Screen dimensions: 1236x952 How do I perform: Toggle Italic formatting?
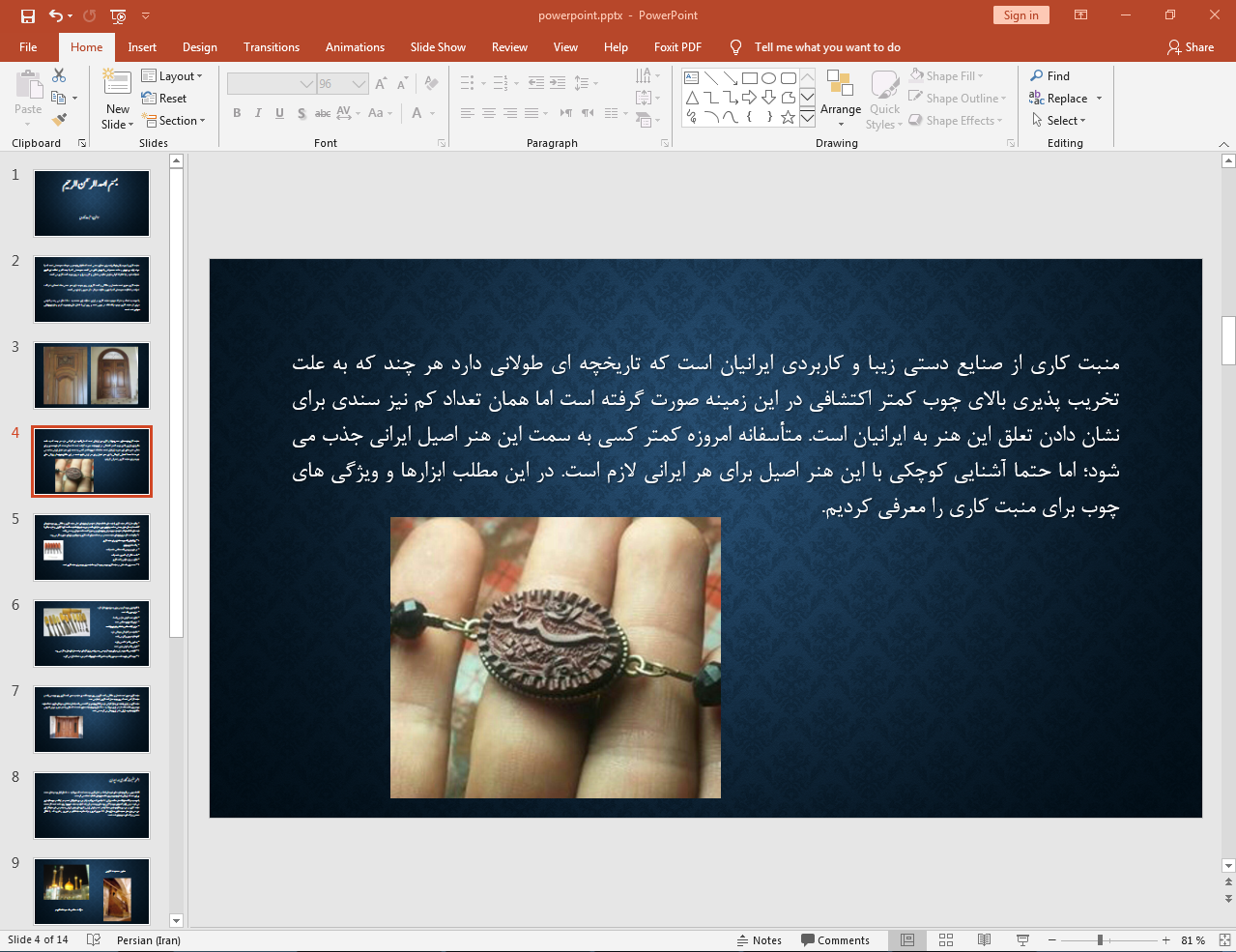click(x=258, y=113)
